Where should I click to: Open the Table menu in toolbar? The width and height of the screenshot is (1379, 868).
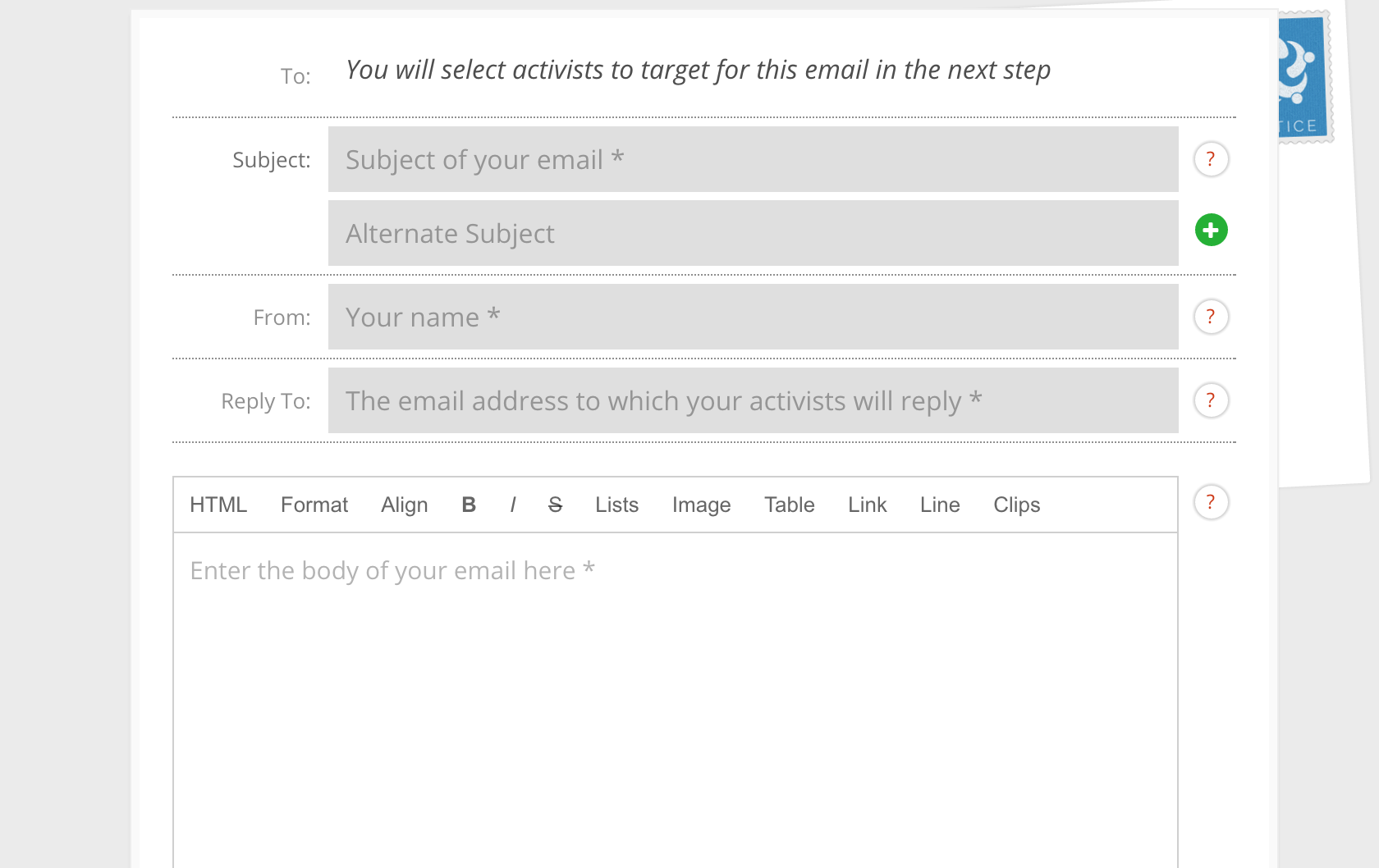click(789, 505)
